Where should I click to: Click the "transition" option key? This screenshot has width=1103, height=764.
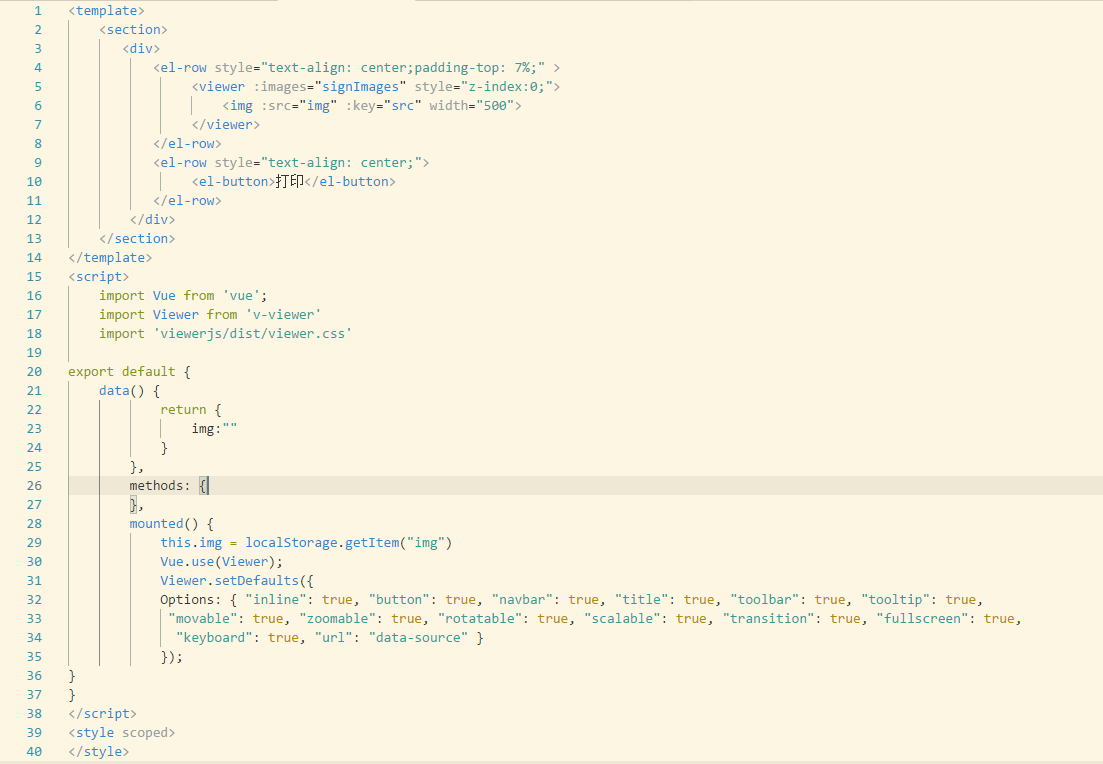click(768, 618)
